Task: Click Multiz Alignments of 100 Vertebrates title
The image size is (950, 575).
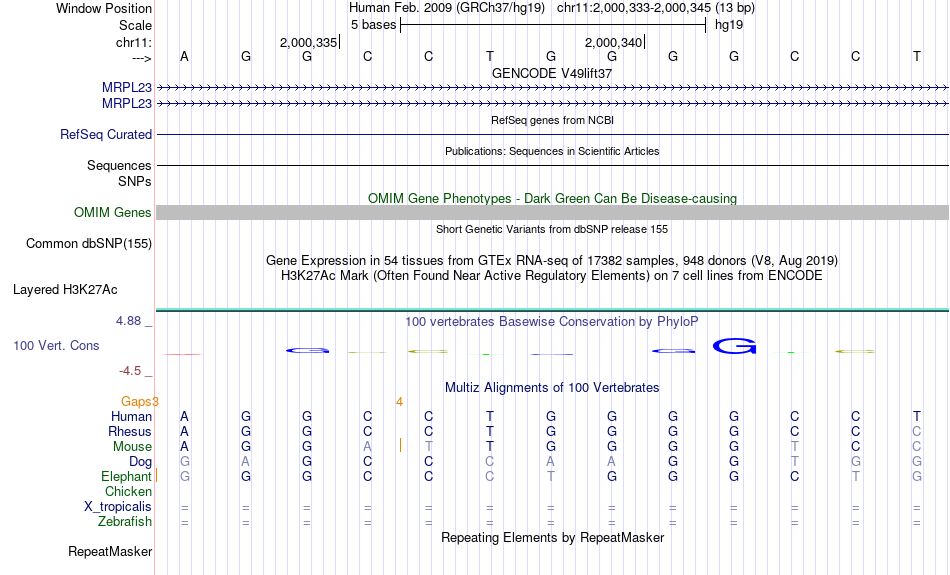Action: (x=552, y=387)
